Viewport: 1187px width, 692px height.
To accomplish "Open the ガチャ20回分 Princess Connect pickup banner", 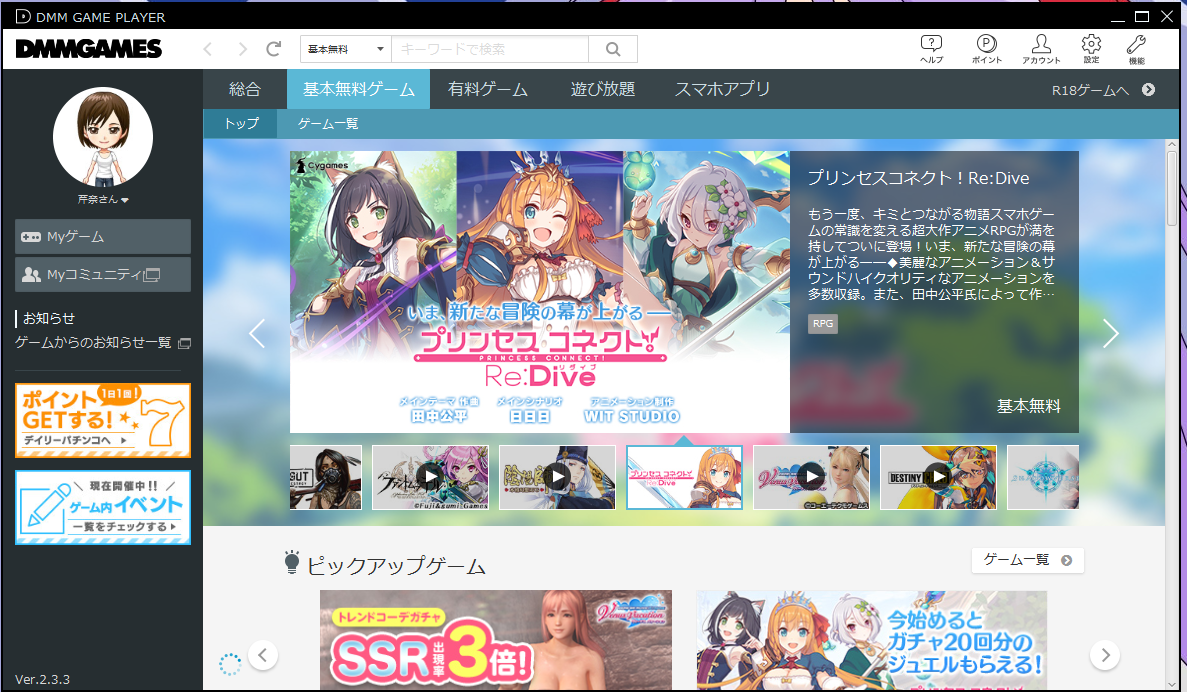I will 871,641.
